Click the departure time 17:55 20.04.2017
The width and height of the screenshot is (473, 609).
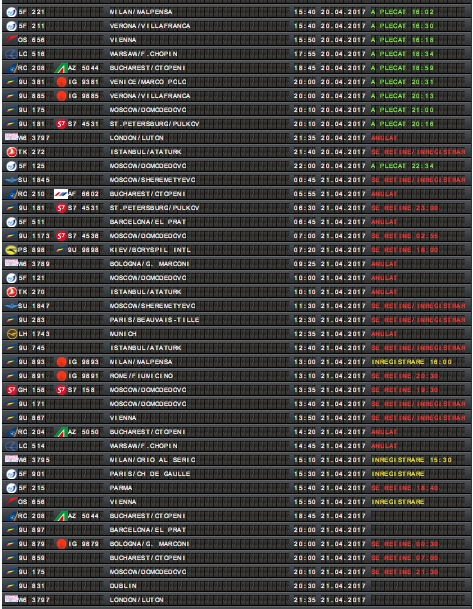pos(330,54)
